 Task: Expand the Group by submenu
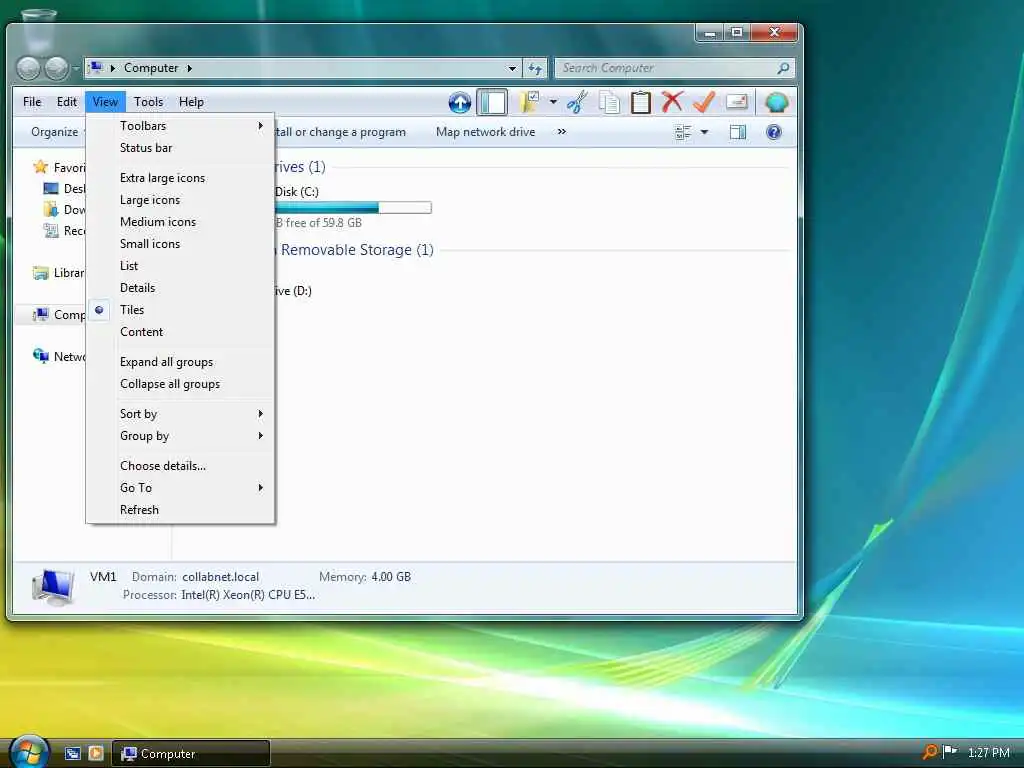pyautogui.click(x=180, y=436)
